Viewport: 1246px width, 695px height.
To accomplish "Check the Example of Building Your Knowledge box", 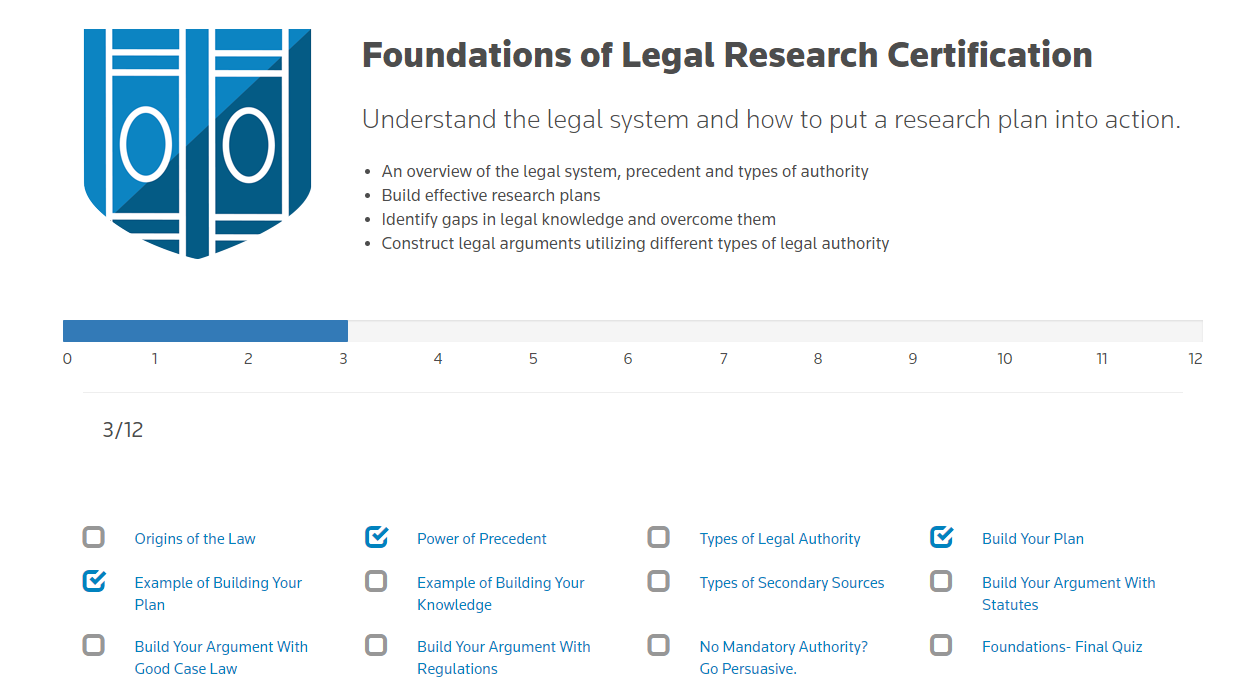I will (376, 581).
